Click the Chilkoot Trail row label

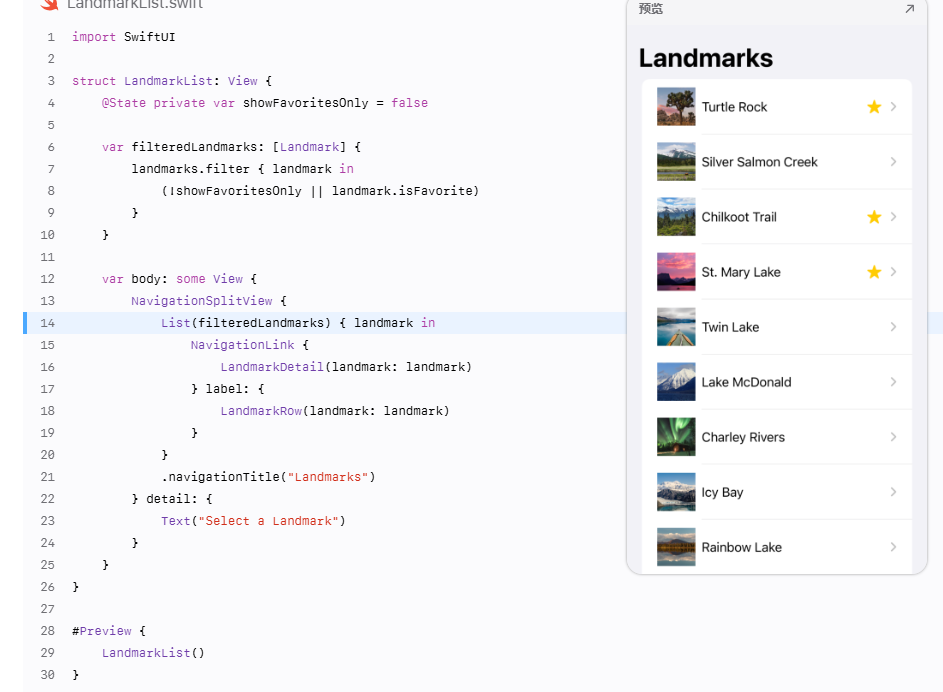click(739, 217)
